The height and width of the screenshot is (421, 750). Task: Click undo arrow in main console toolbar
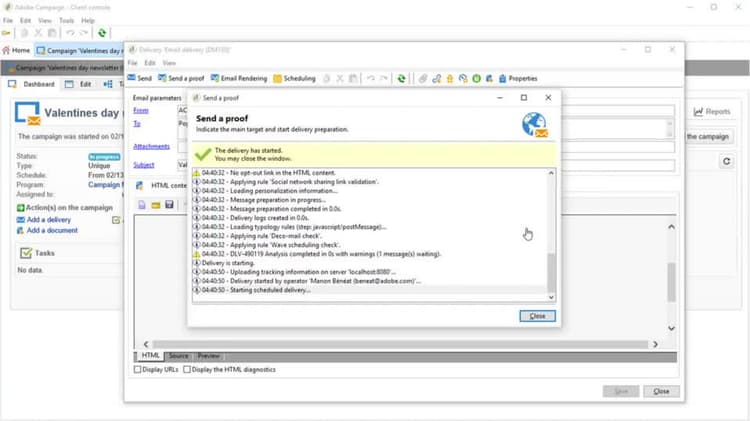click(x=70, y=33)
